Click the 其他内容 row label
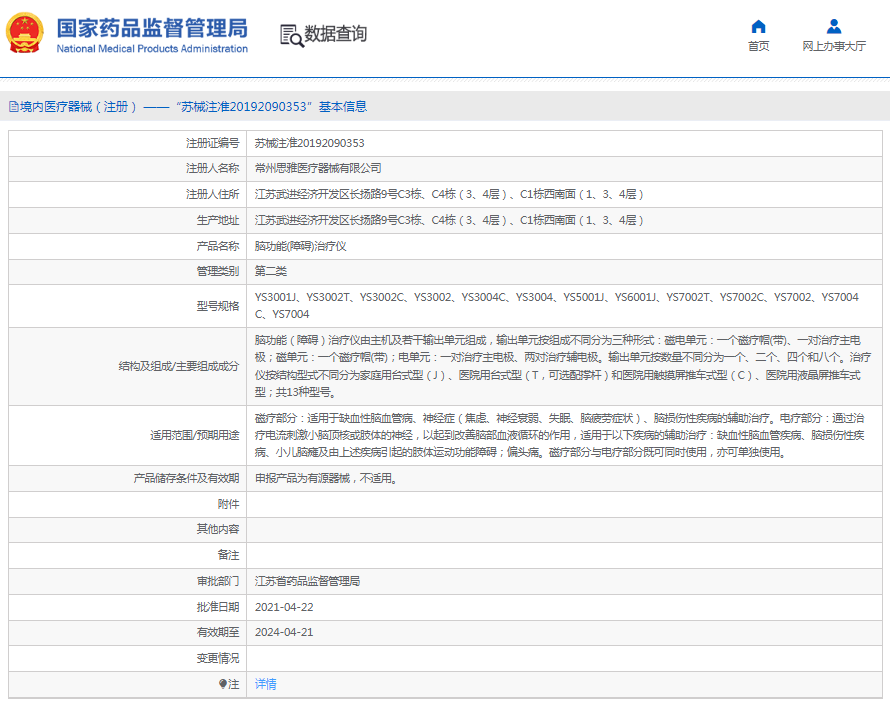This screenshot has width=890, height=706. coord(218,530)
